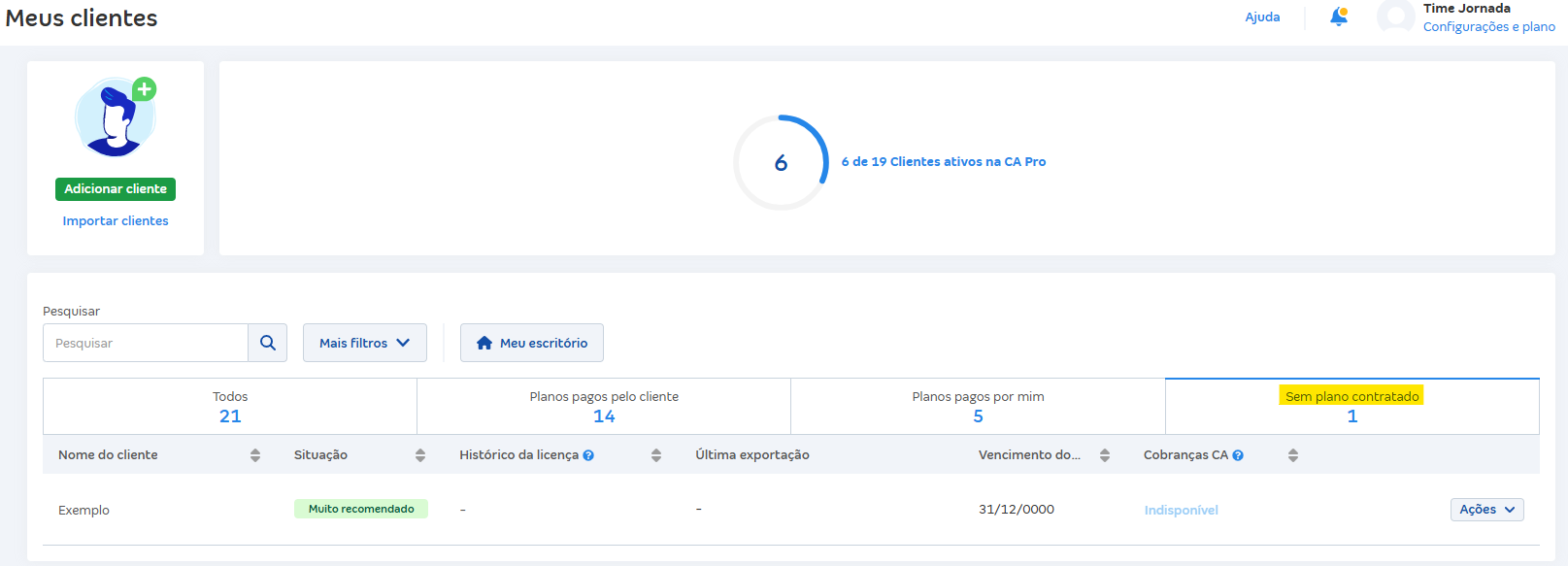Sort by Vencimento column arrows
Viewport: 1568px width, 566px height.
(1105, 455)
